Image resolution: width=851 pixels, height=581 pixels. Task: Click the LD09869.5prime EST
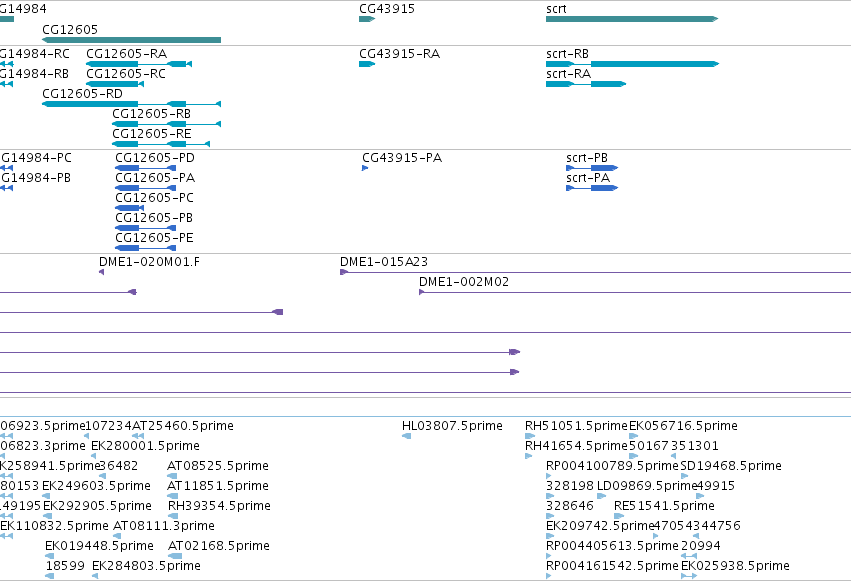pyautogui.click(x=601, y=496)
